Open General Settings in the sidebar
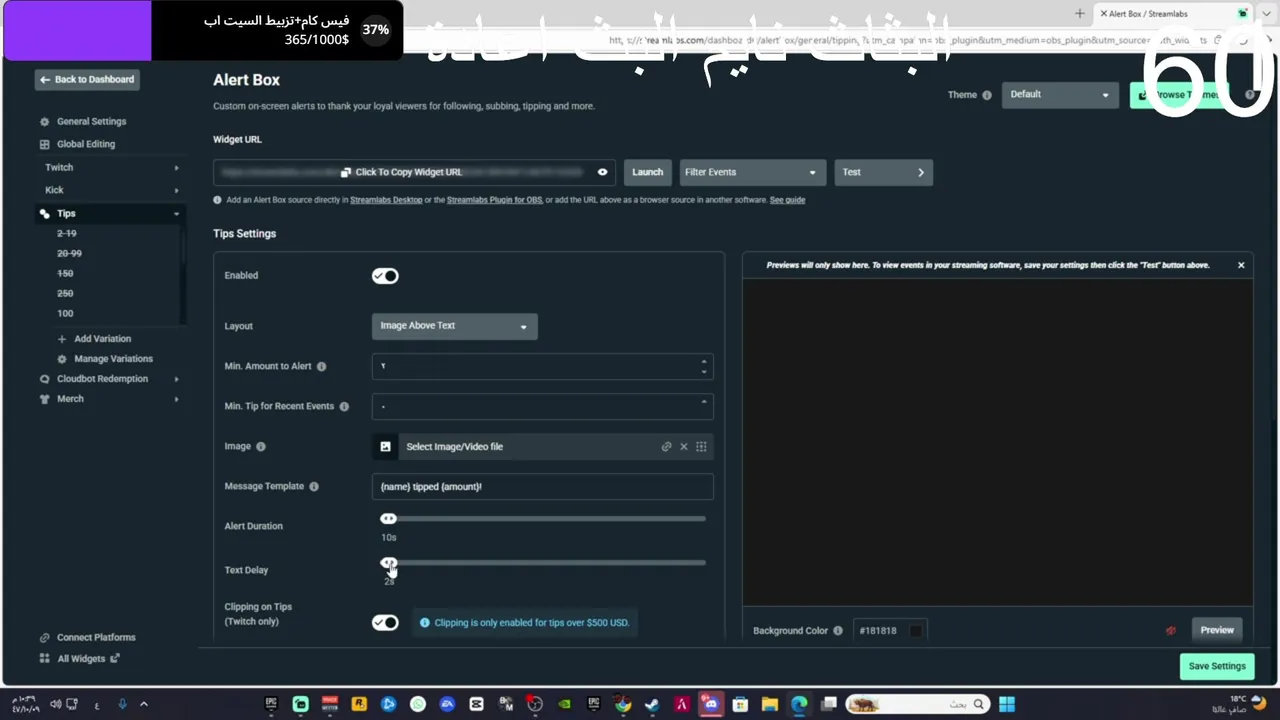Screen dimensions: 1280x720 pos(91,122)
